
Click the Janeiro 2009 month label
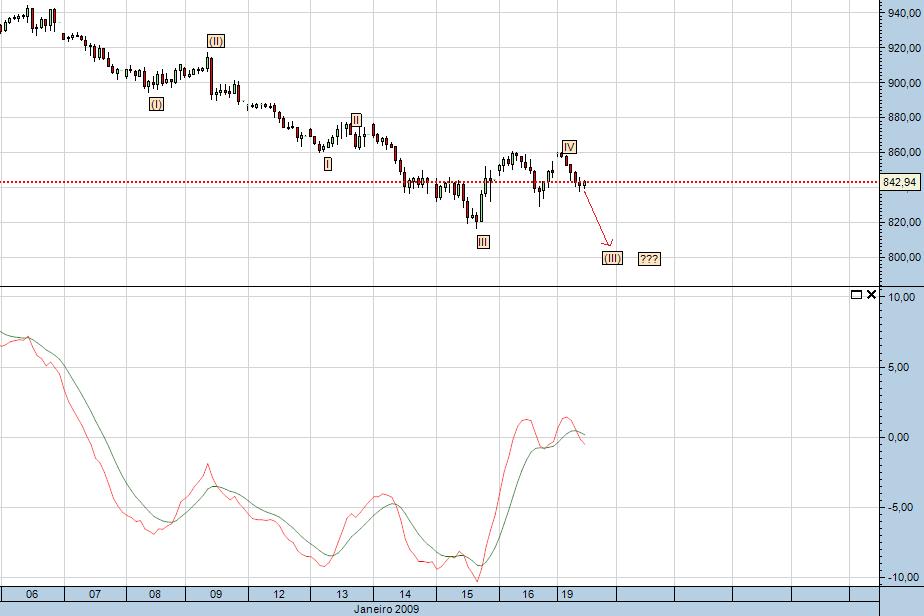[387, 609]
